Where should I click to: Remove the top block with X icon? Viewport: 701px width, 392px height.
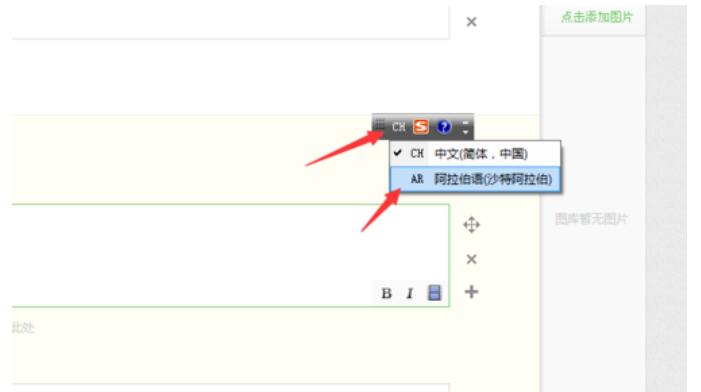(x=471, y=22)
